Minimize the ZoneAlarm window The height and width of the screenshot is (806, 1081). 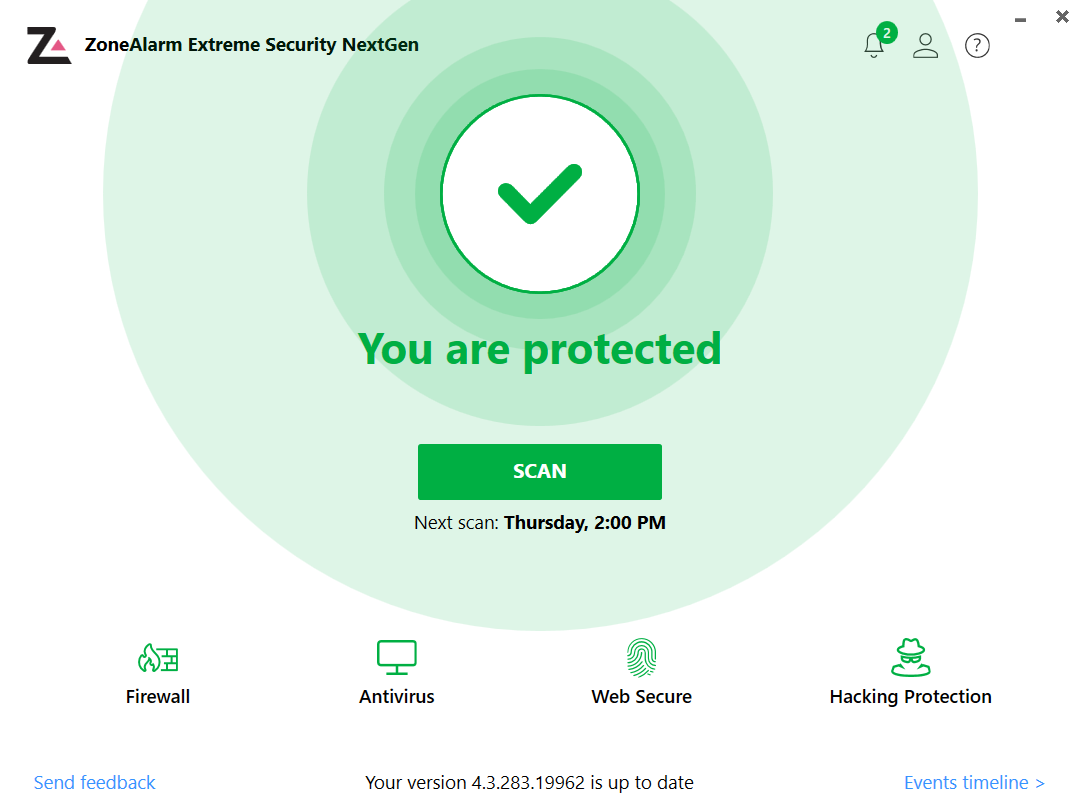(x=1020, y=19)
